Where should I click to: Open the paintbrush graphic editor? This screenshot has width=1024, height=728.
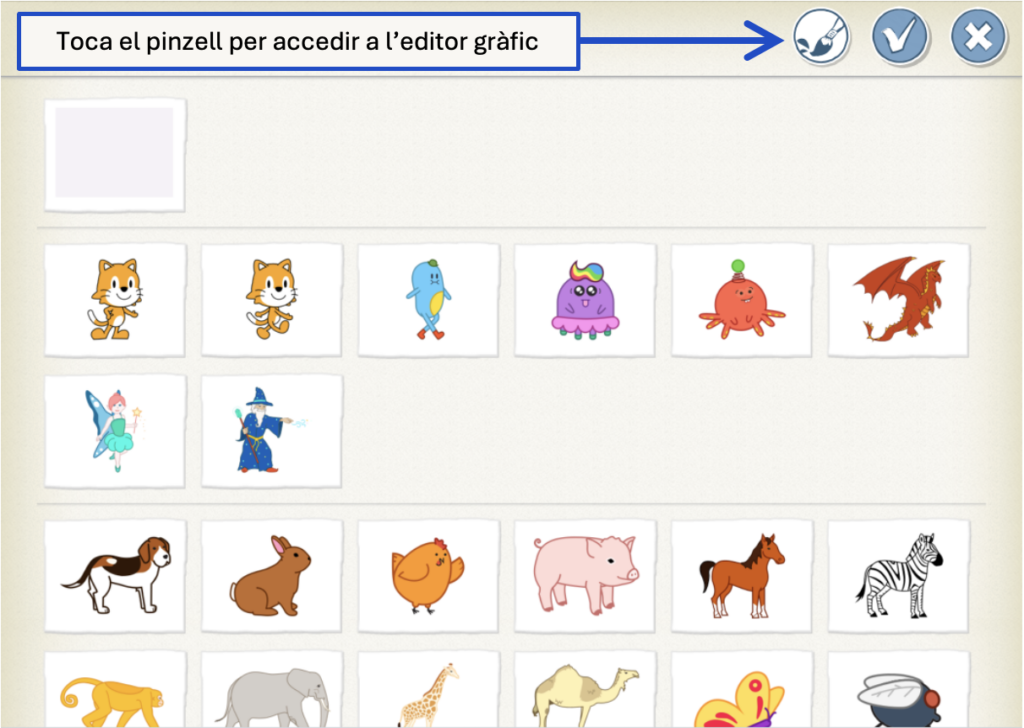click(820, 39)
